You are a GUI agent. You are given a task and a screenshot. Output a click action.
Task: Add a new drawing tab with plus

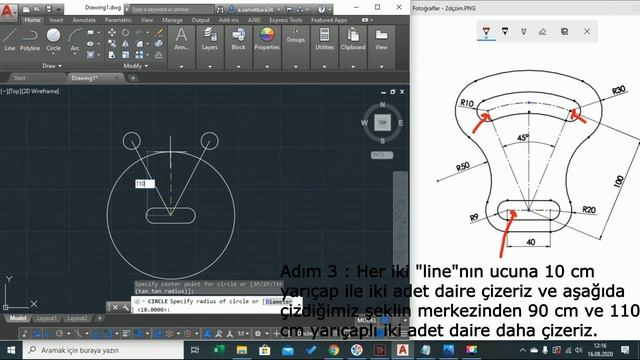pyautogui.click(x=133, y=78)
